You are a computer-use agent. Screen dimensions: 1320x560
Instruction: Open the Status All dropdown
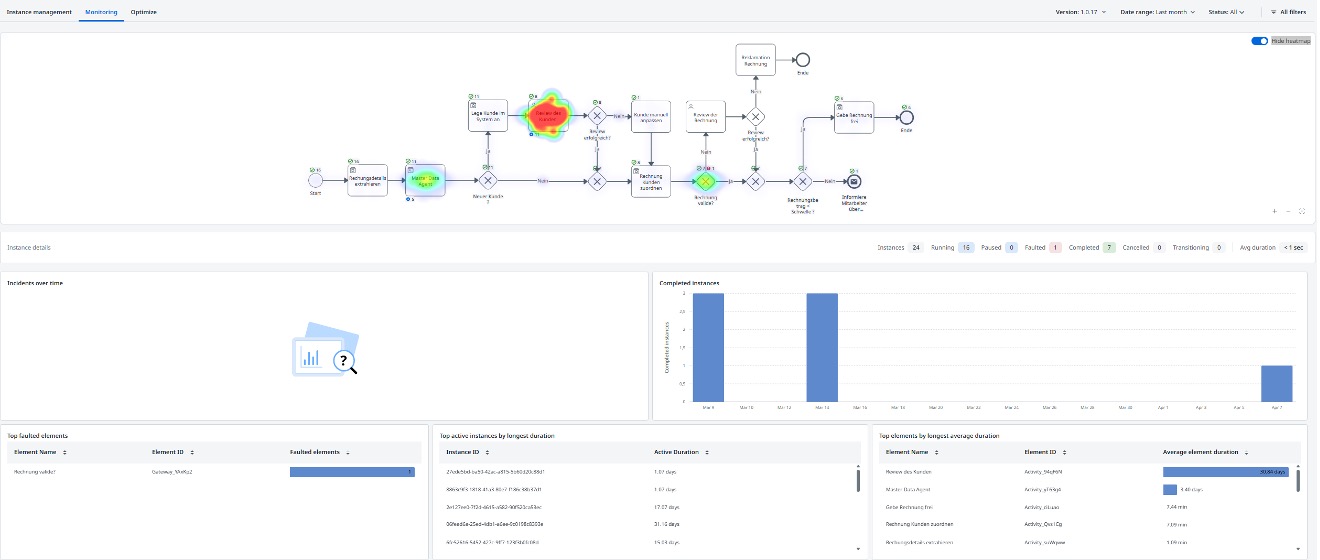pos(1225,12)
